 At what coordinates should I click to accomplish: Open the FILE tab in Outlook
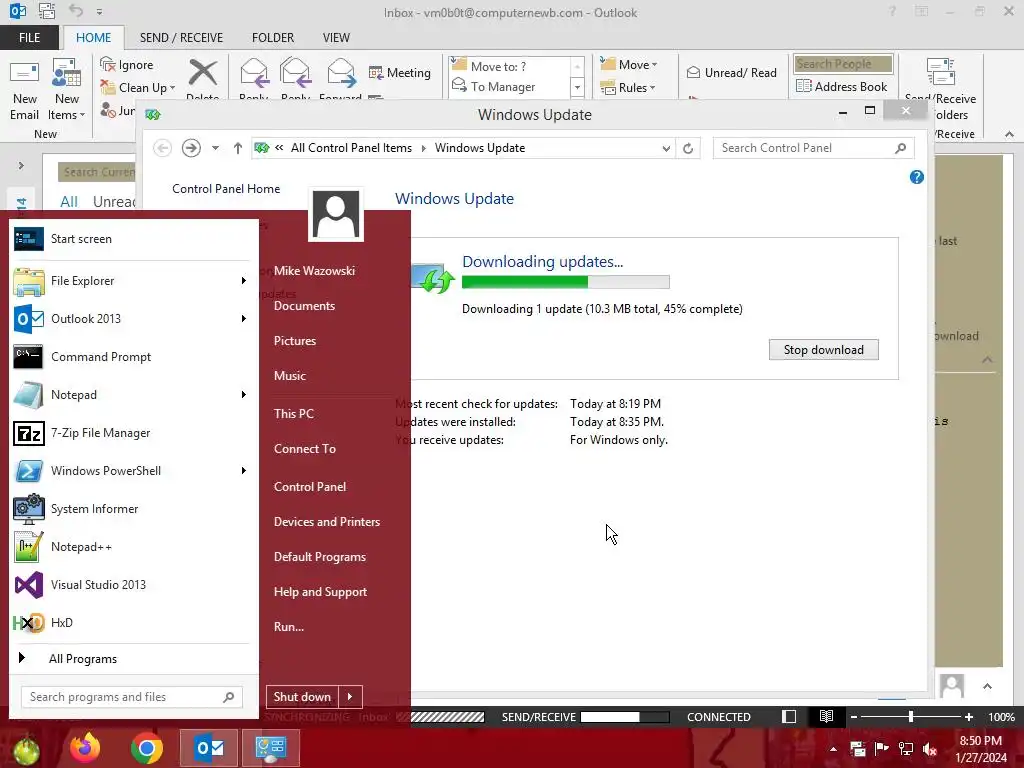29,38
